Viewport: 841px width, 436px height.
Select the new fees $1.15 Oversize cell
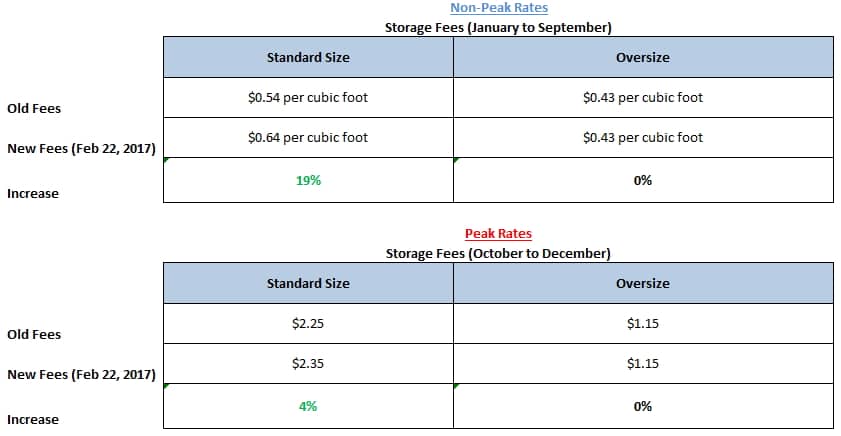(x=643, y=363)
